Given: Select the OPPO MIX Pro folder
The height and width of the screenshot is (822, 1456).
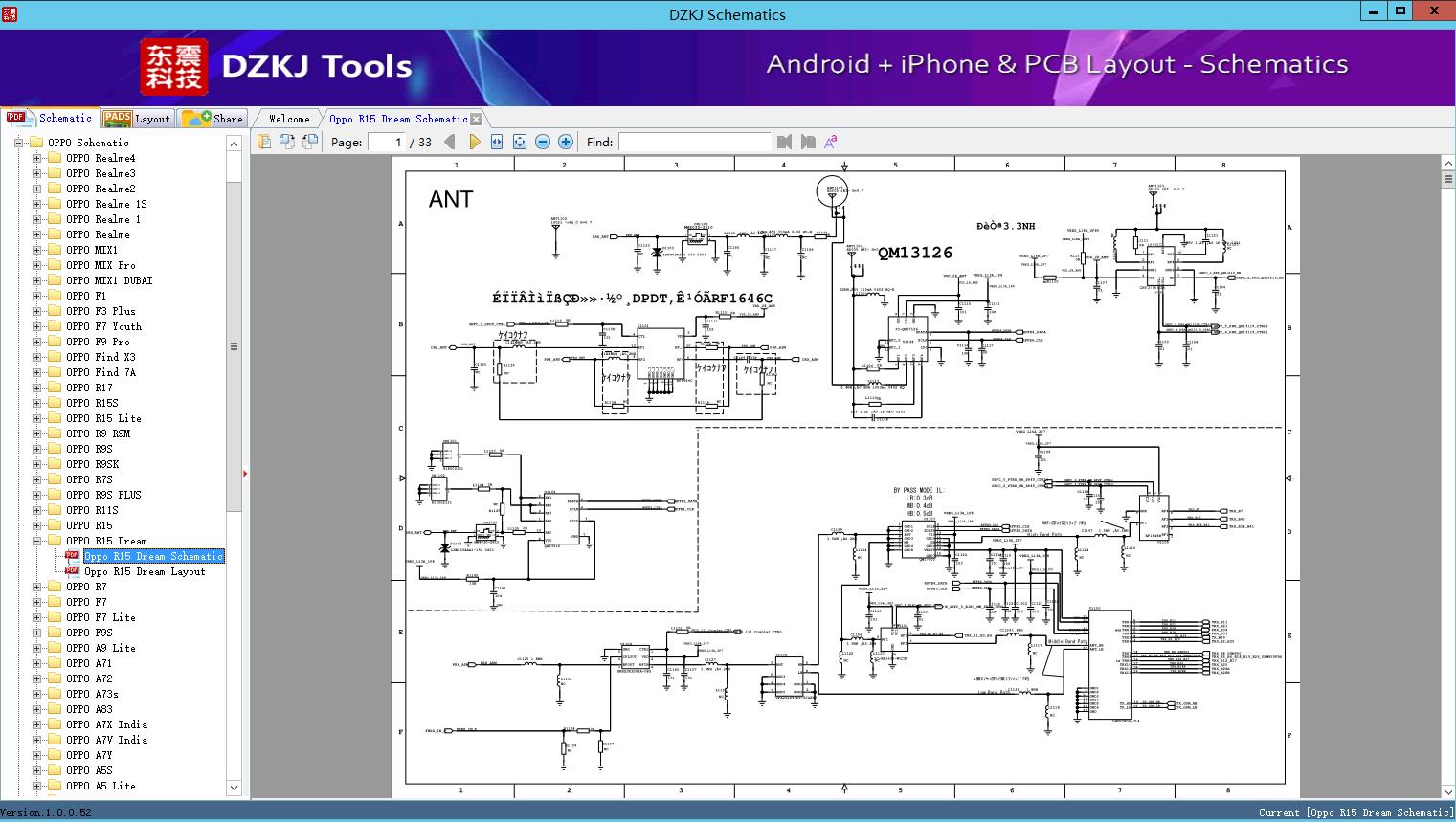Looking at the screenshot, I should tap(101, 265).
